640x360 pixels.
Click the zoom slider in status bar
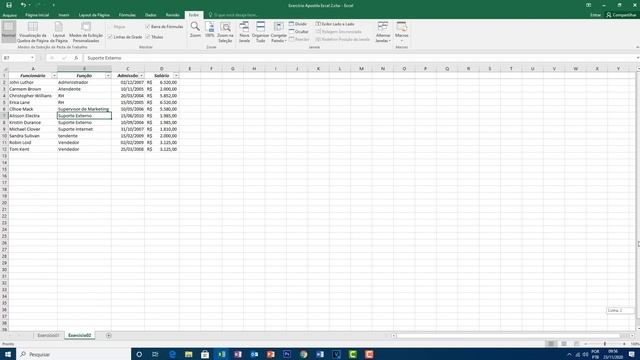pos(605,344)
